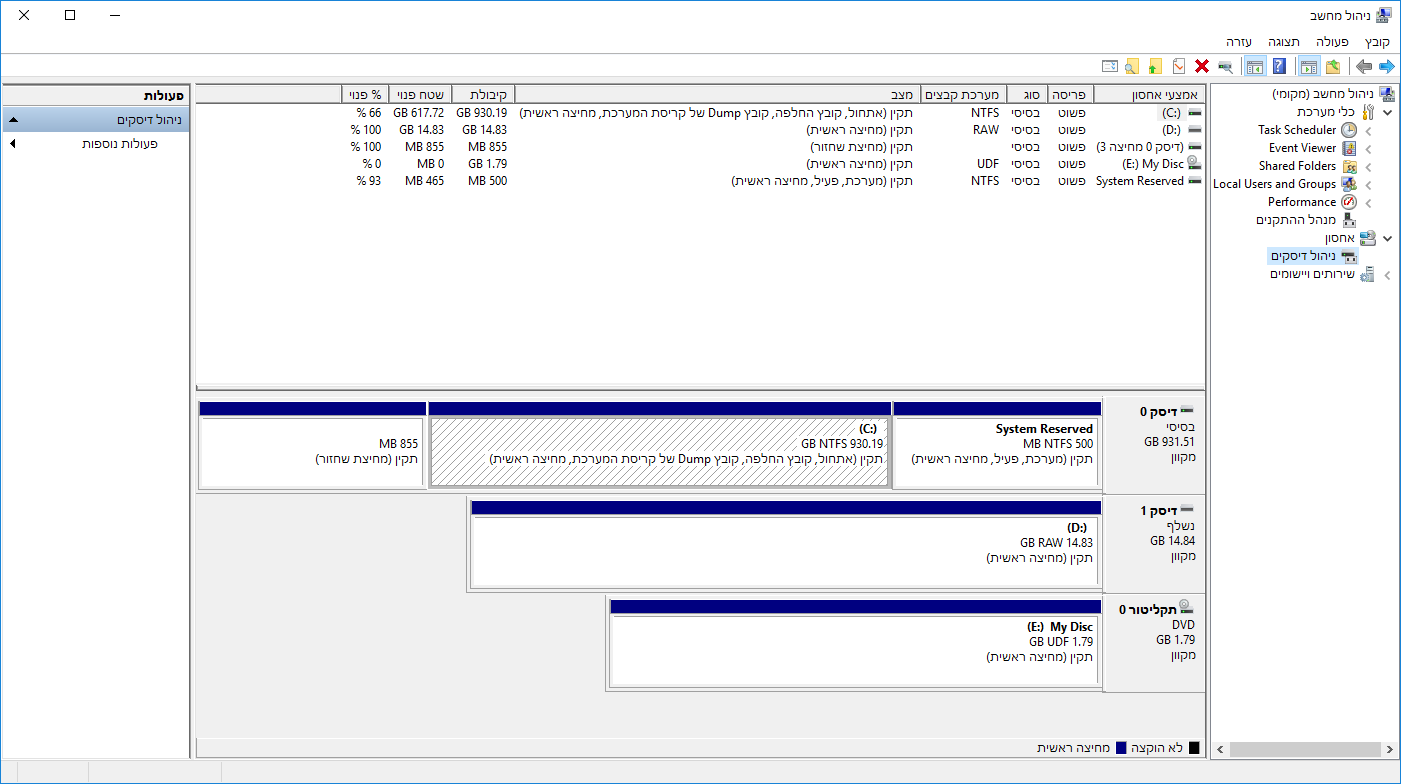Select the (E:) My Disc volume row
Screen dimensions: 1401x784
[701, 164]
